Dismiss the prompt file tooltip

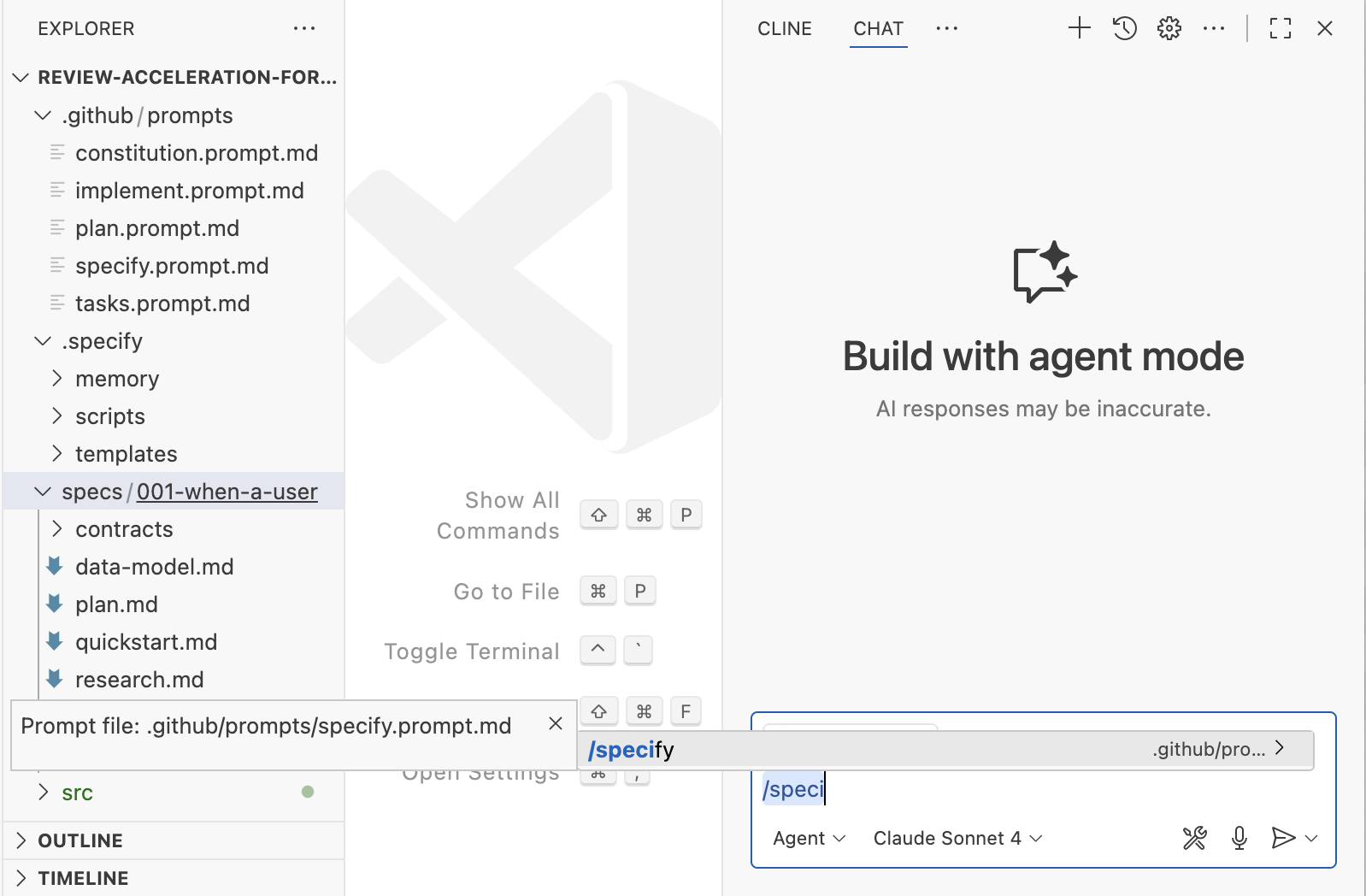coord(556,723)
